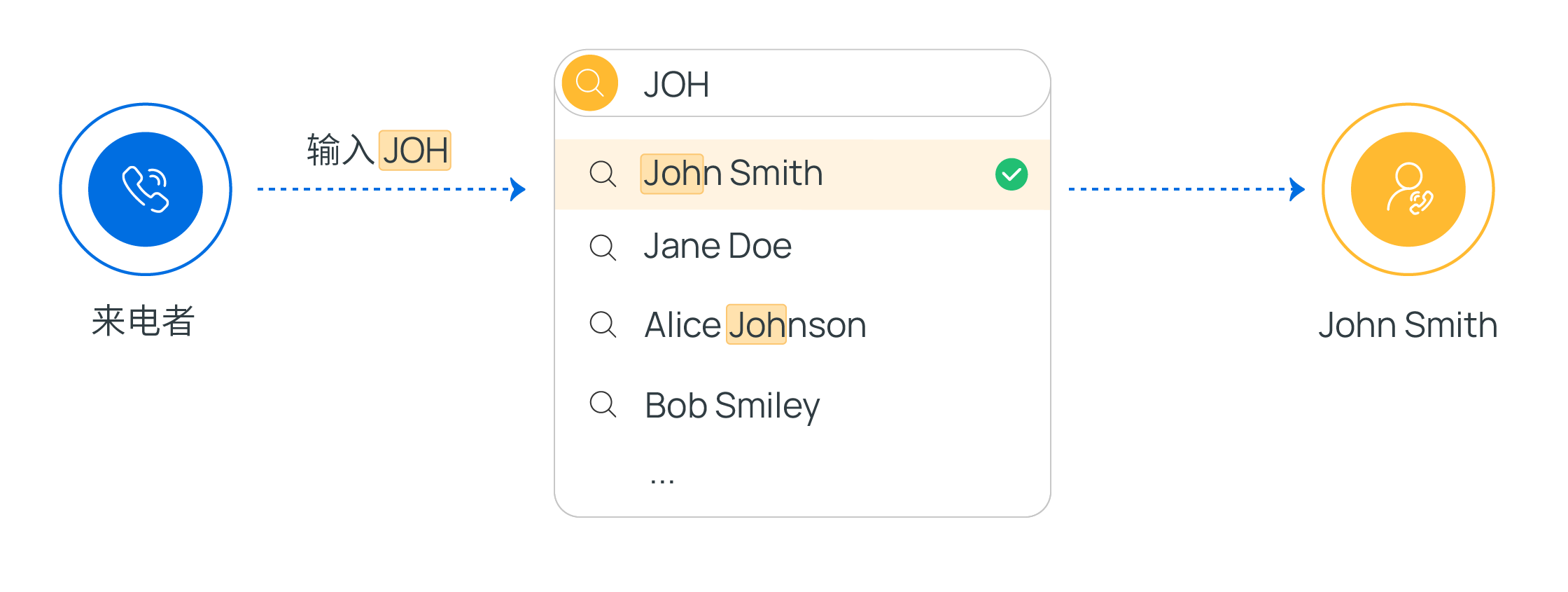The height and width of the screenshot is (592, 1568).
Task: Click the highlighted Joh in Alice Johnson
Action: click(756, 325)
